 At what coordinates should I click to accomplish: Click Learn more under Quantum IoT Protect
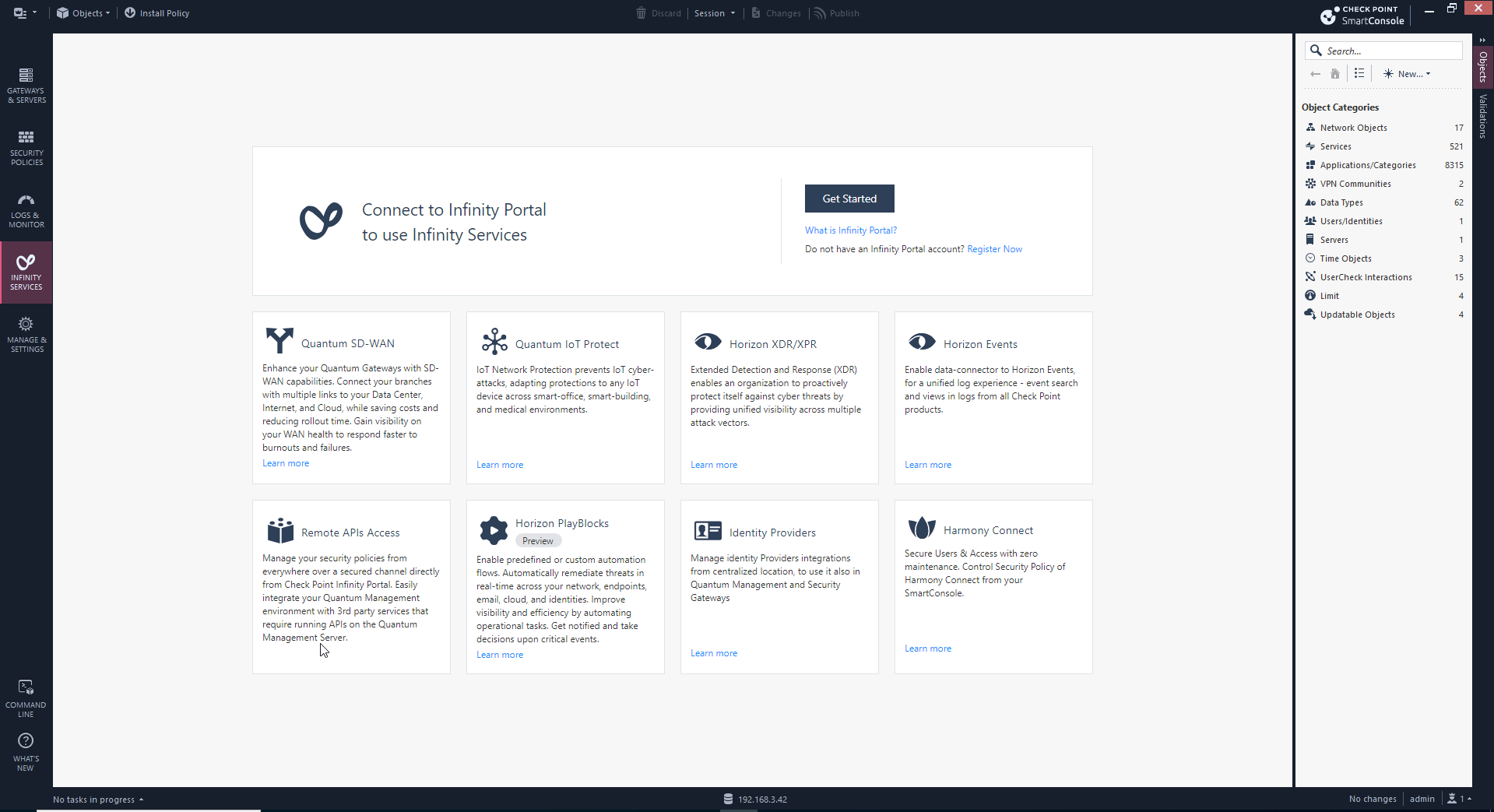tap(500, 465)
